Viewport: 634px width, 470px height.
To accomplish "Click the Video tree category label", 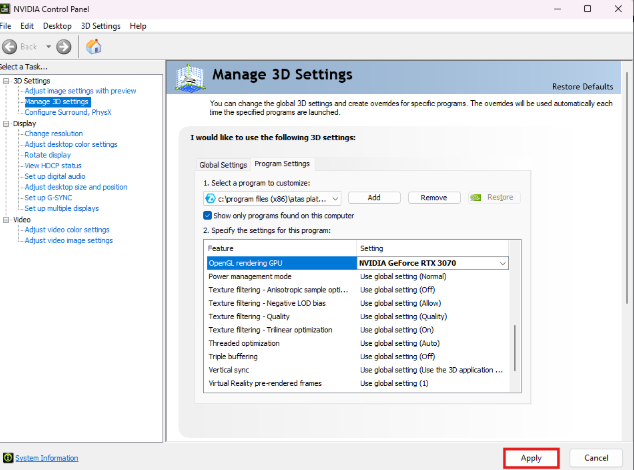I will click(x=22, y=220).
